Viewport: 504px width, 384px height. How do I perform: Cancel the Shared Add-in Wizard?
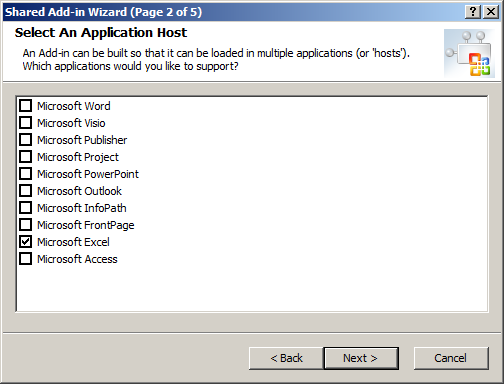tap(451, 358)
